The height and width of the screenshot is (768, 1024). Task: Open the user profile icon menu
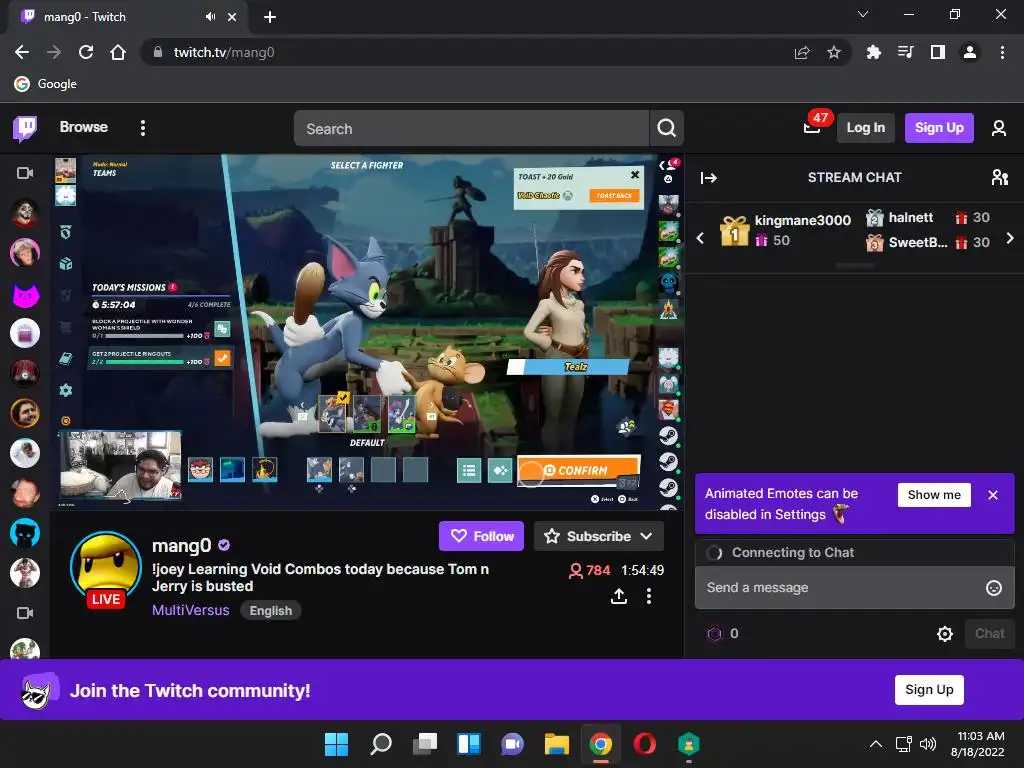tap(999, 128)
